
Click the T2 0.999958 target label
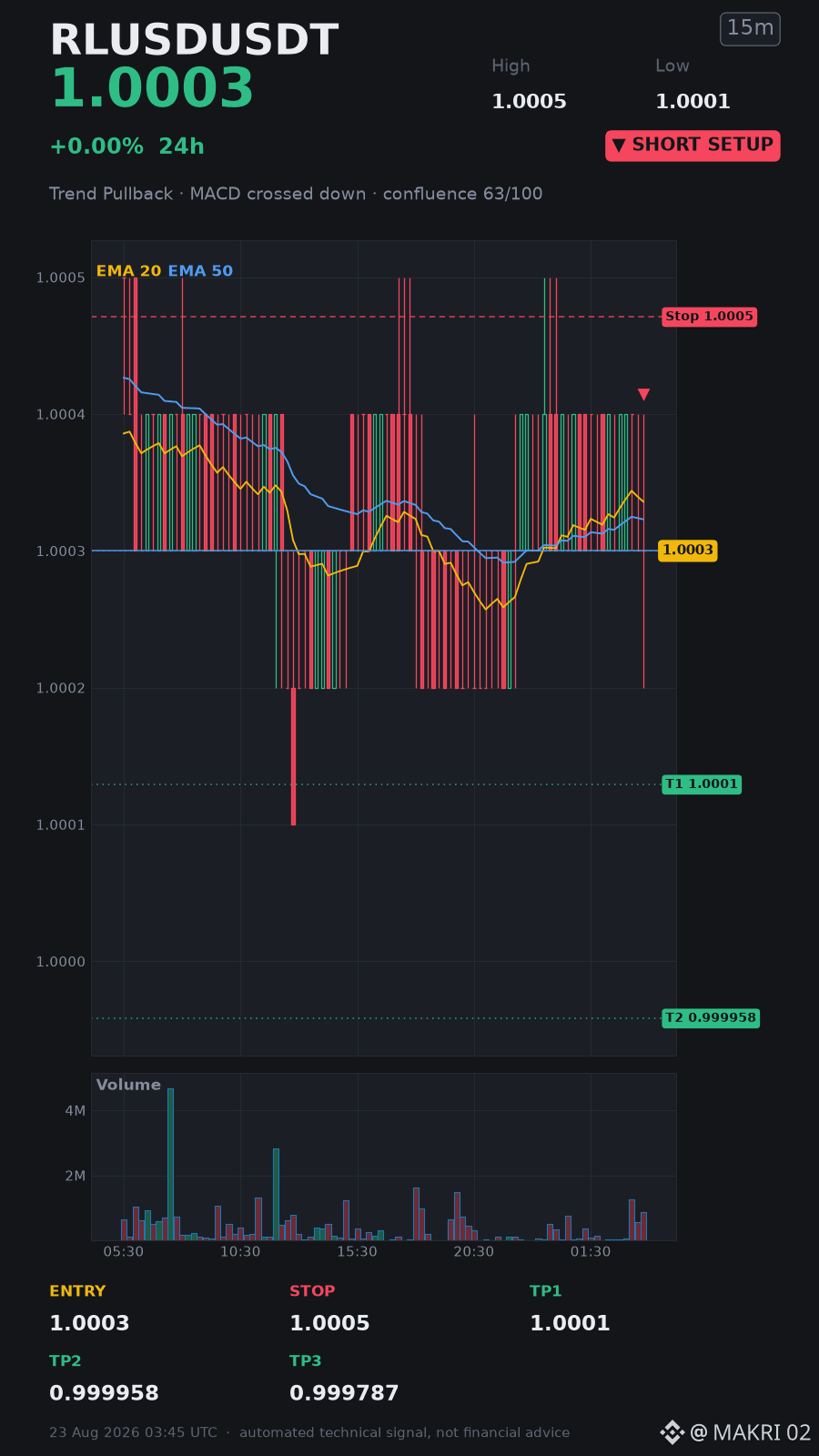pos(710,1018)
